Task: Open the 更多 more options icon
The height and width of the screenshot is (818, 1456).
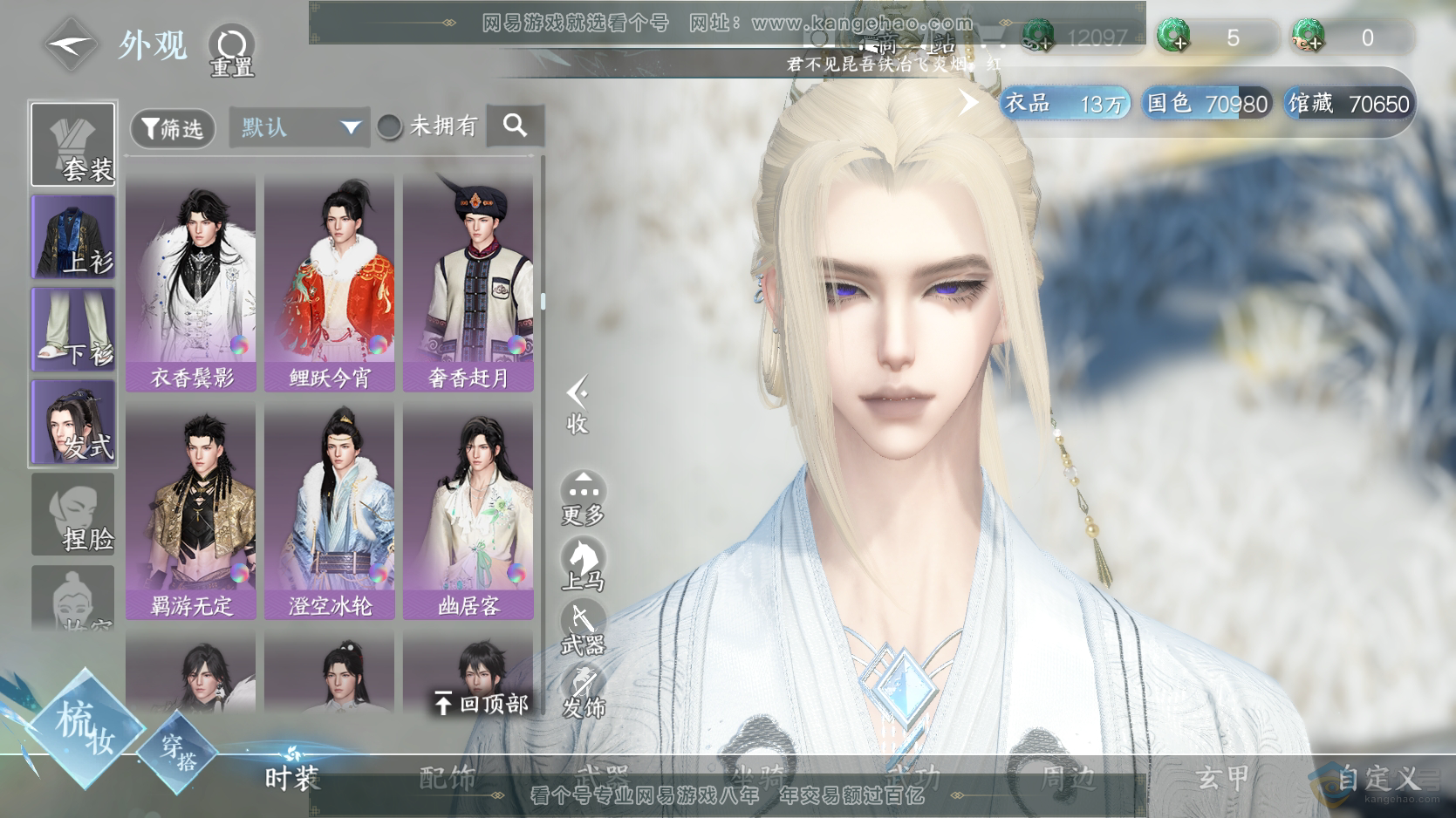Action: pyautogui.click(x=583, y=499)
